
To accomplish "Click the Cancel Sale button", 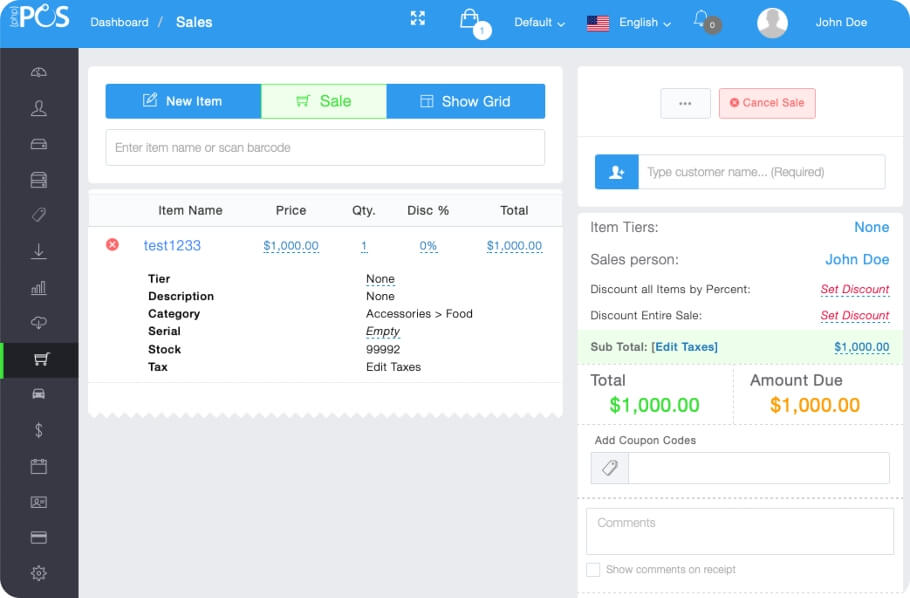I will (767, 103).
